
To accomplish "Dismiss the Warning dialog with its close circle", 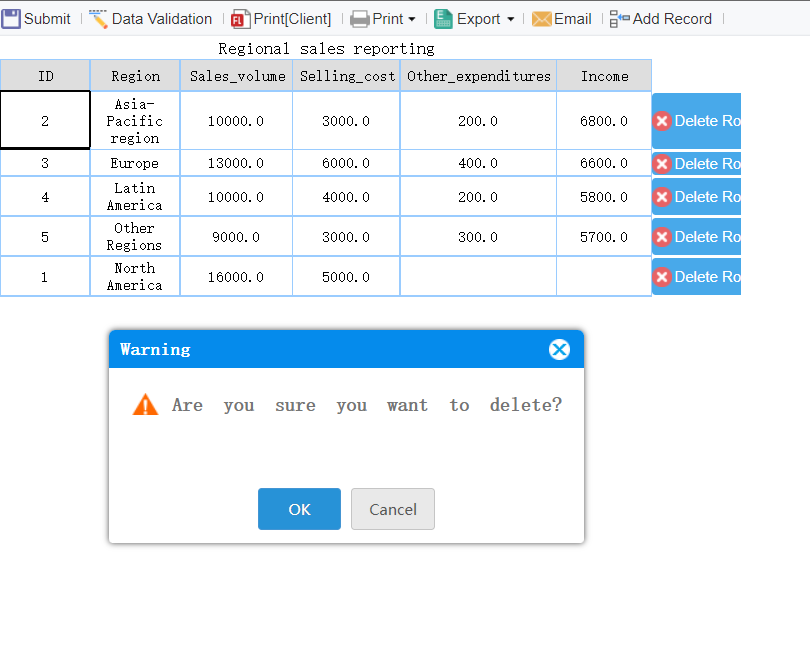I will click(559, 349).
